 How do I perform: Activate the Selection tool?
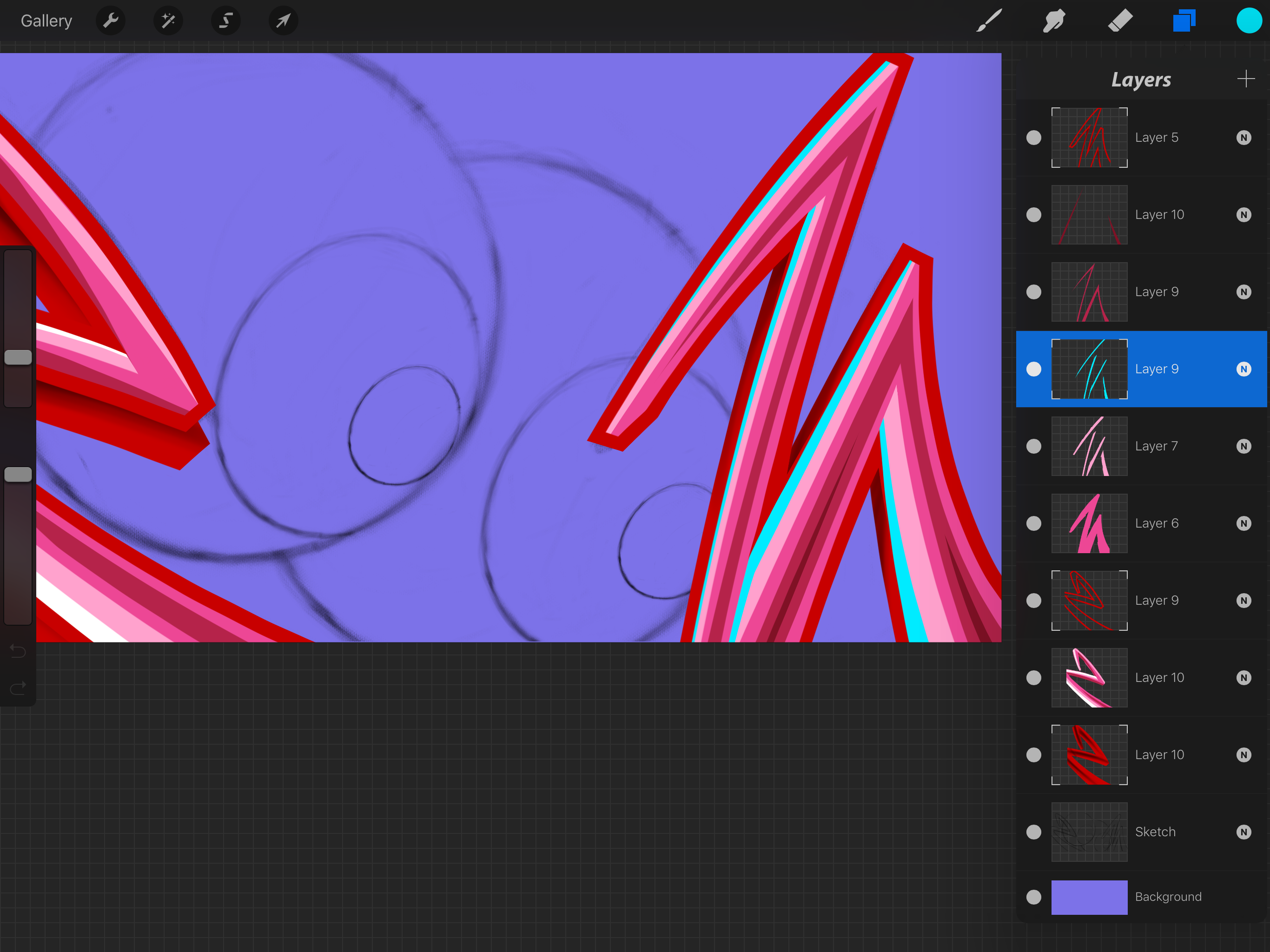(x=225, y=21)
